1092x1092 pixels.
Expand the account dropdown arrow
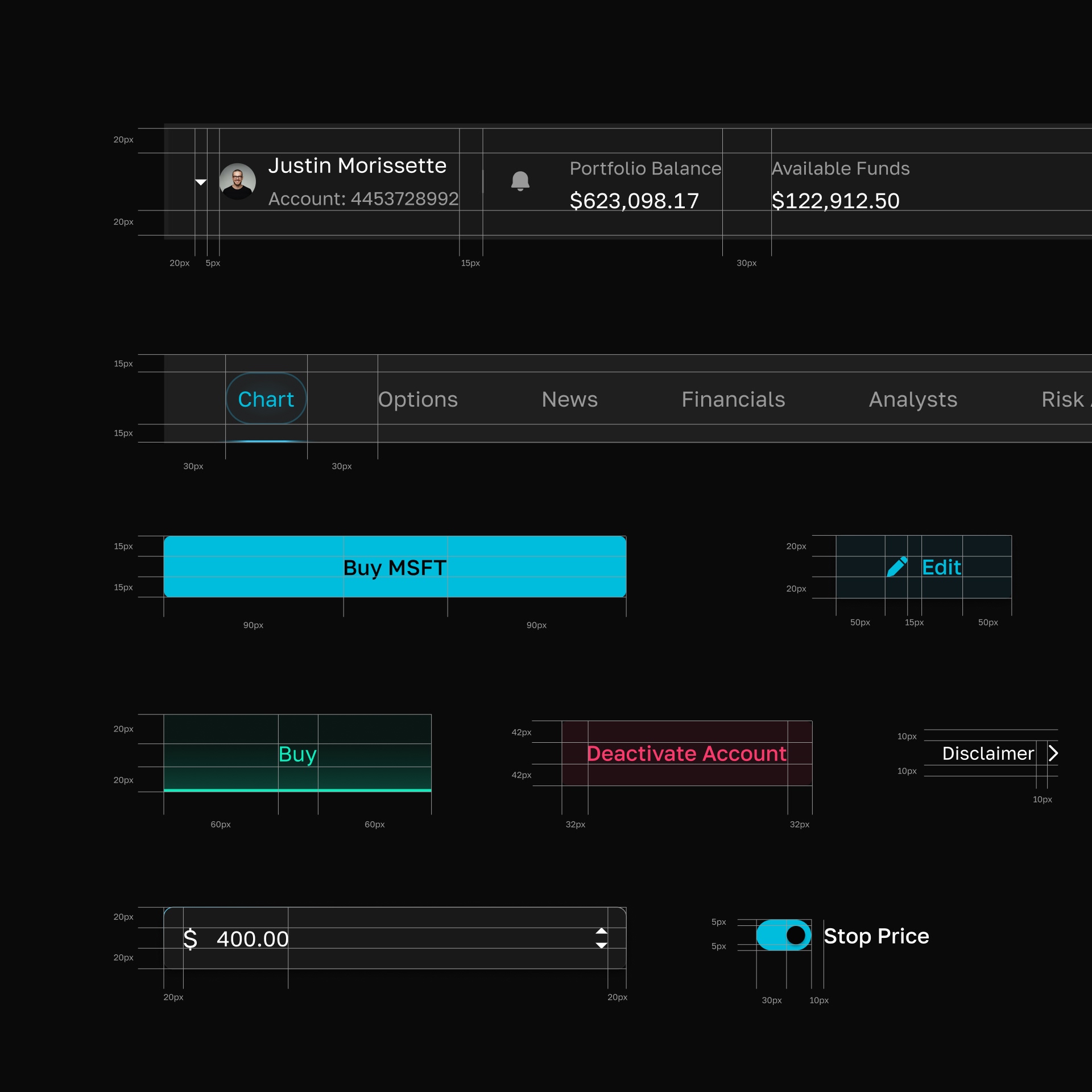(x=201, y=182)
